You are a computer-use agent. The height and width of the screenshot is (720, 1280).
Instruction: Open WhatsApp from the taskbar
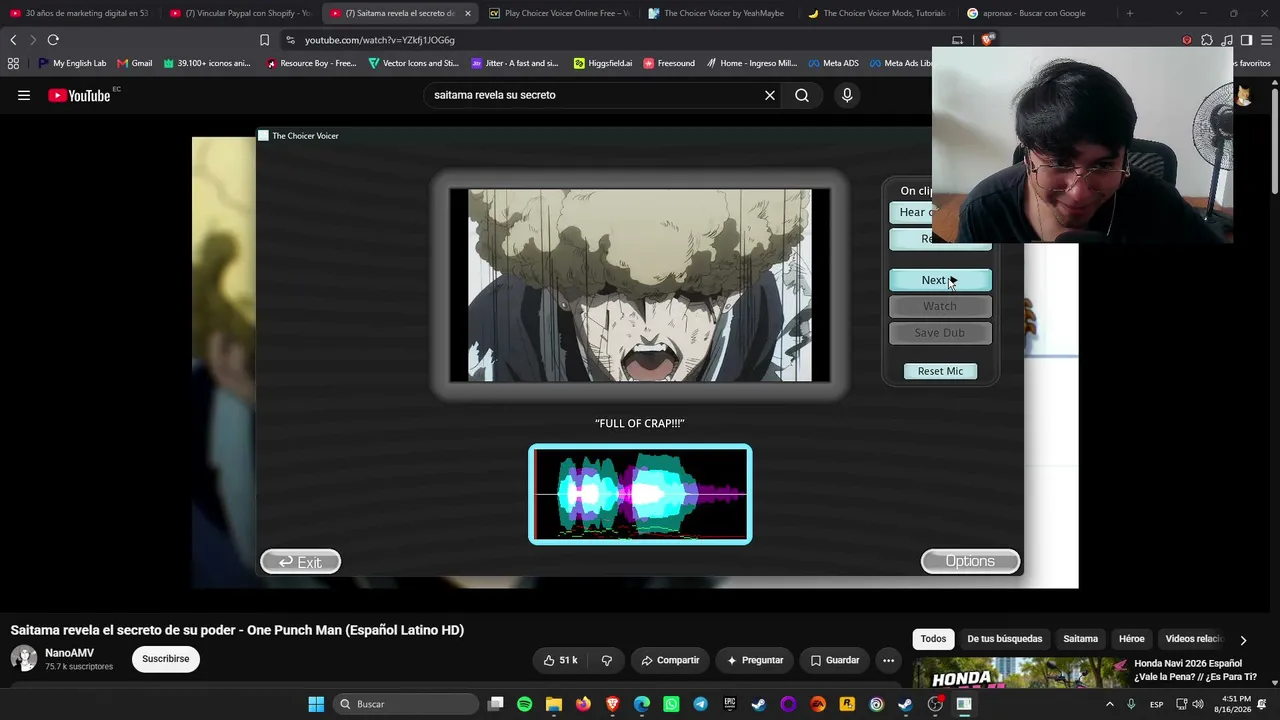[671, 704]
